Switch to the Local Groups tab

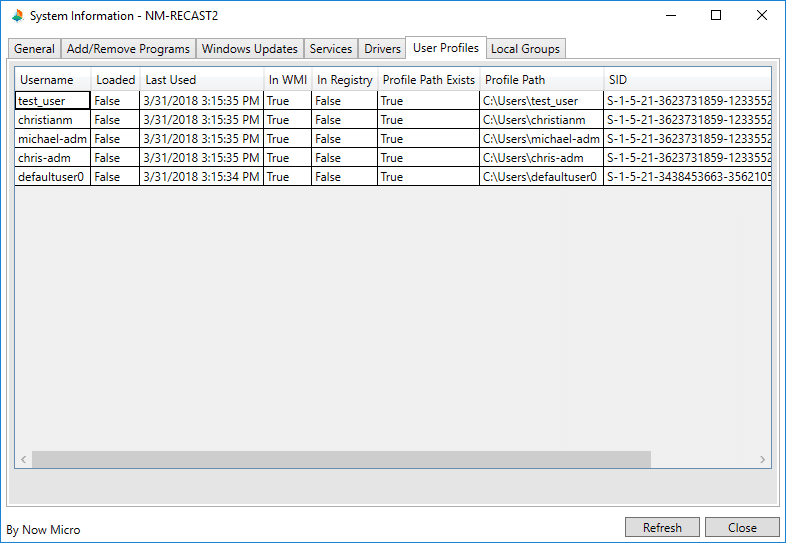526,49
